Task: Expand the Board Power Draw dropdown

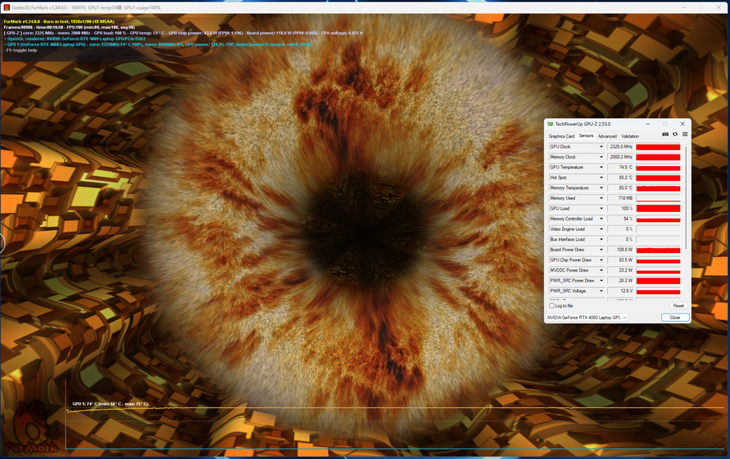Action: 601,250
